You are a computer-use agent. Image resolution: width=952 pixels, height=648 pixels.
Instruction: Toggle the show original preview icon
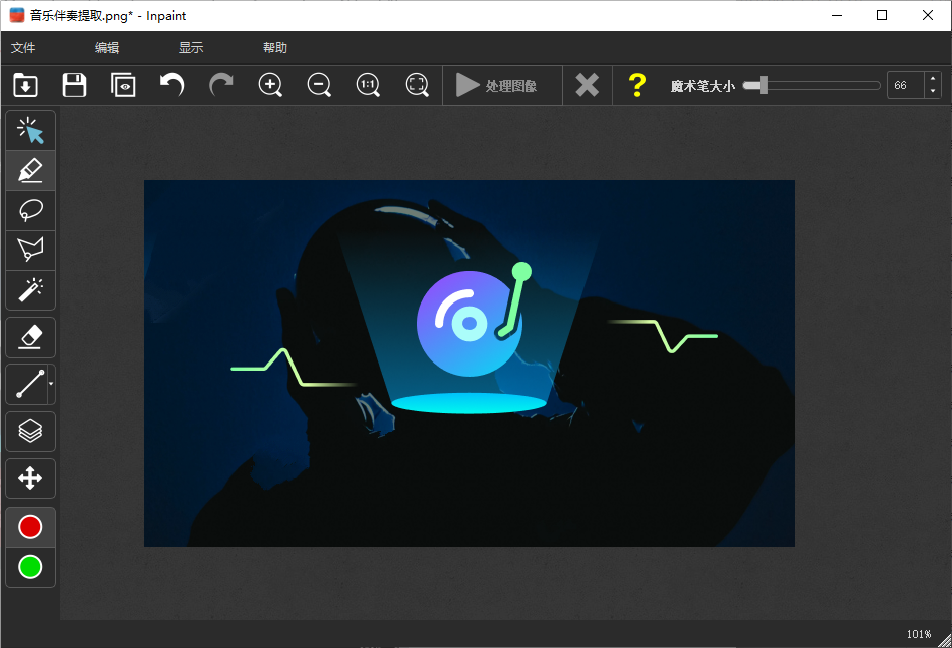coord(123,85)
